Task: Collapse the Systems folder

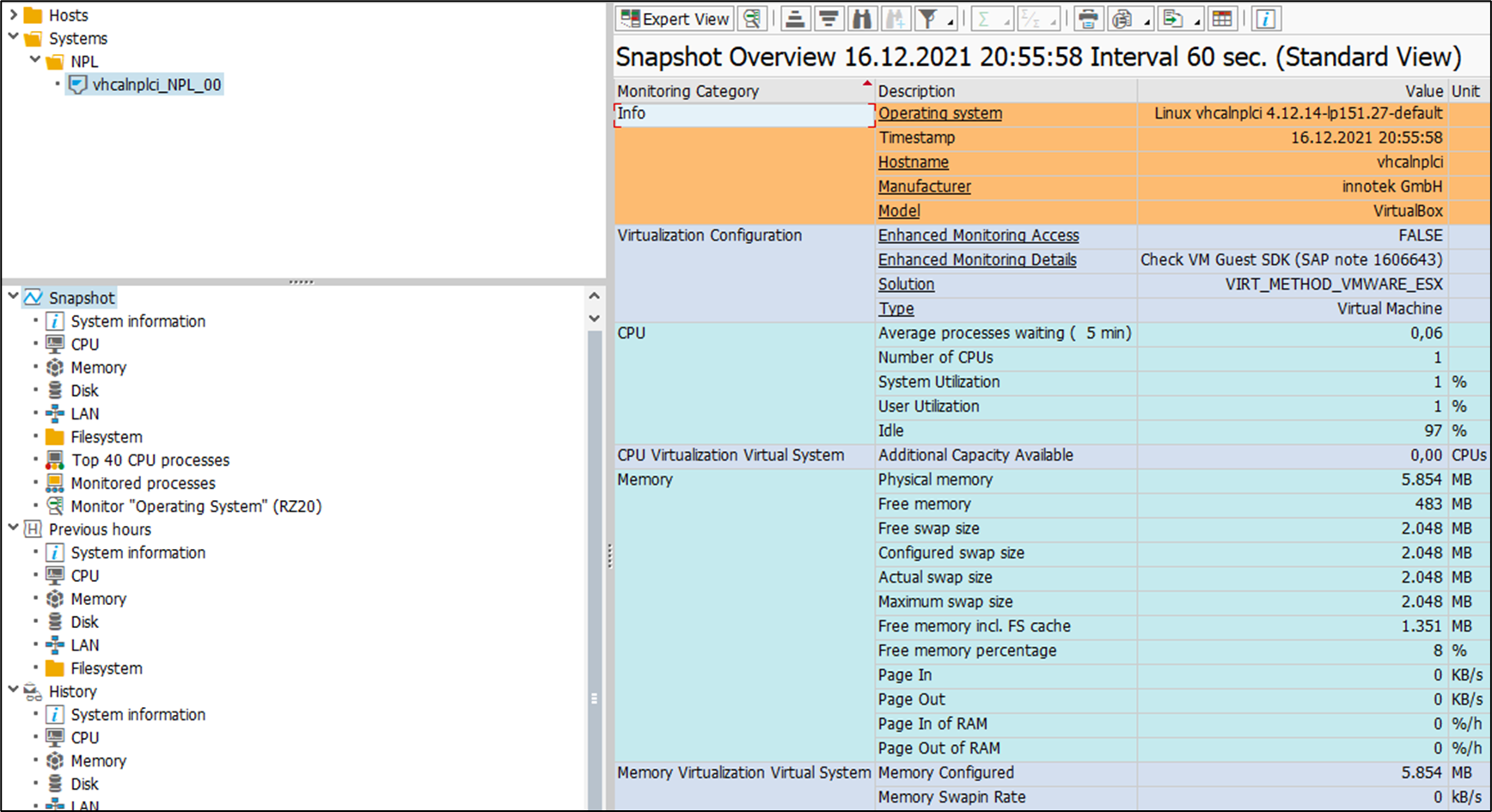Action: (13, 37)
